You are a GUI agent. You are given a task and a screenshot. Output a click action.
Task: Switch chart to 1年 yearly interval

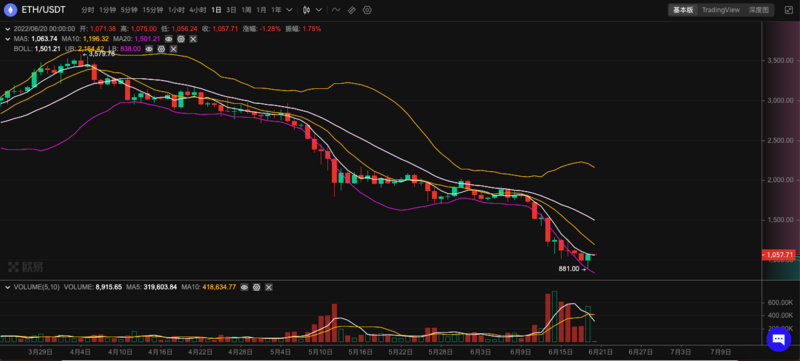276,10
